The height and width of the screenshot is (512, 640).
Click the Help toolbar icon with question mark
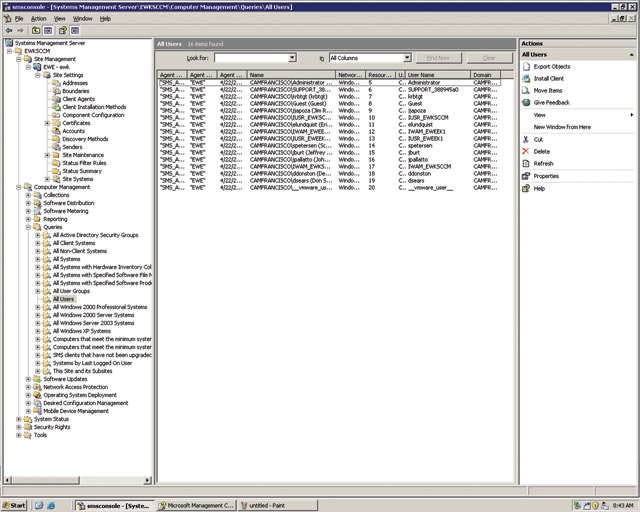pyautogui.click(x=62, y=31)
